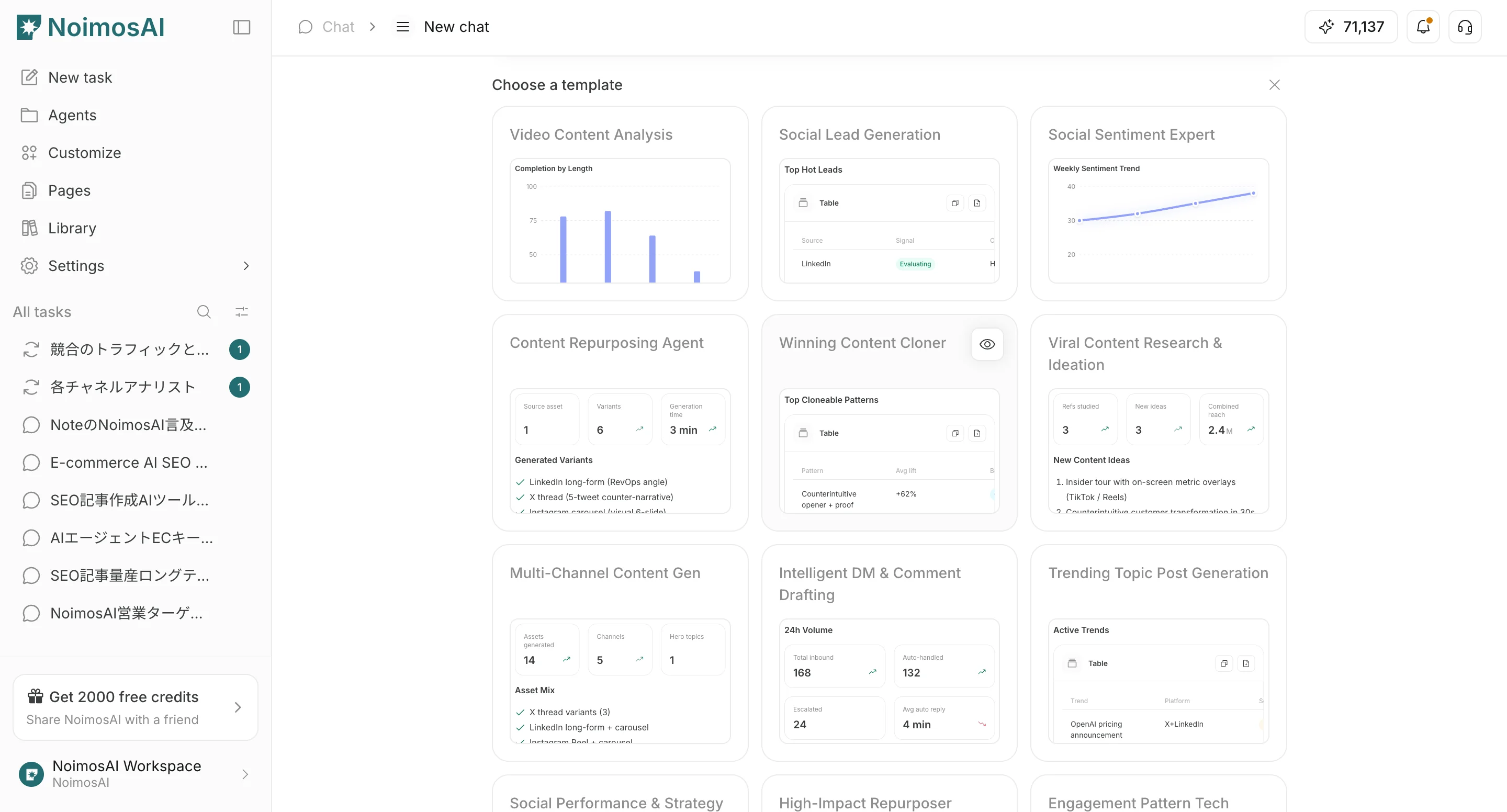Image resolution: width=1507 pixels, height=812 pixels.
Task: Click the Table icon in Top Hot Leads
Action: click(803, 203)
